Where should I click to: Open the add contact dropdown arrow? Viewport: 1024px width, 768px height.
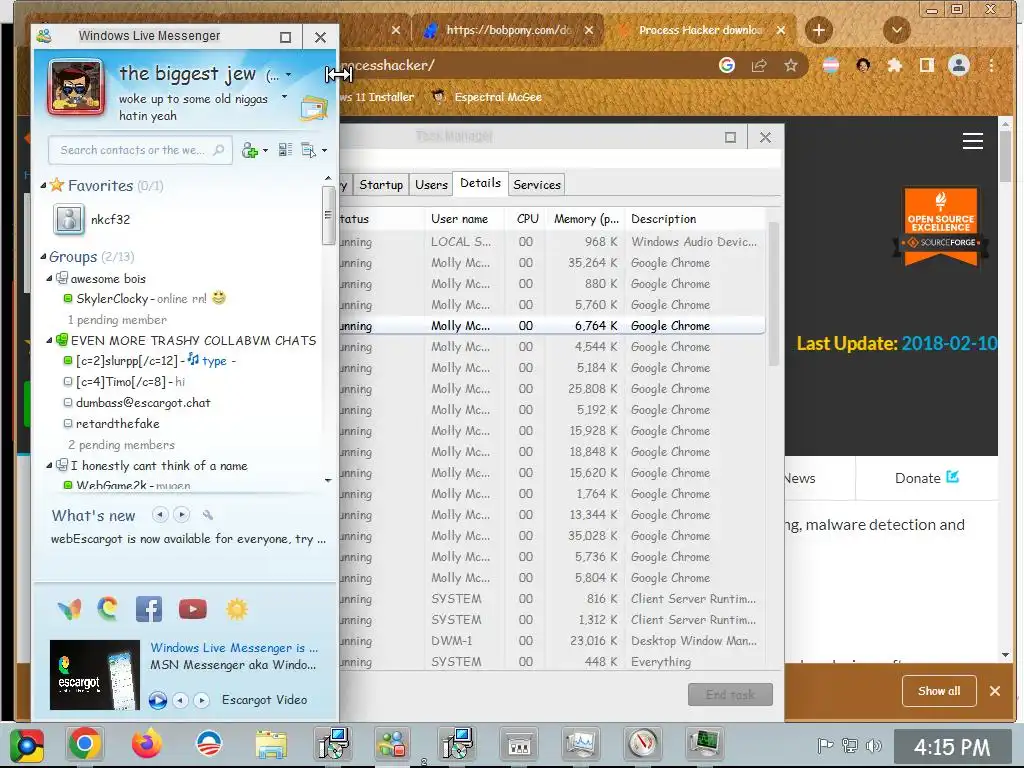coord(264,151)
